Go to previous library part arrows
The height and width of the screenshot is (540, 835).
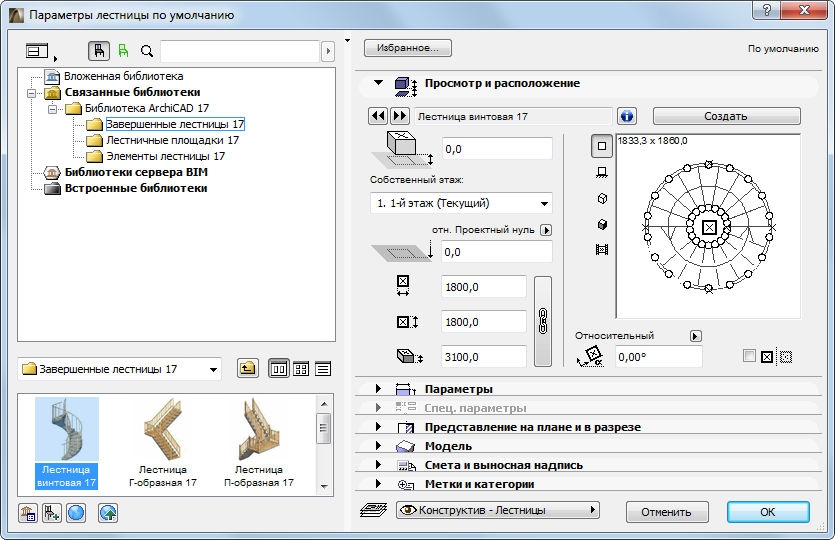(378, 116)
